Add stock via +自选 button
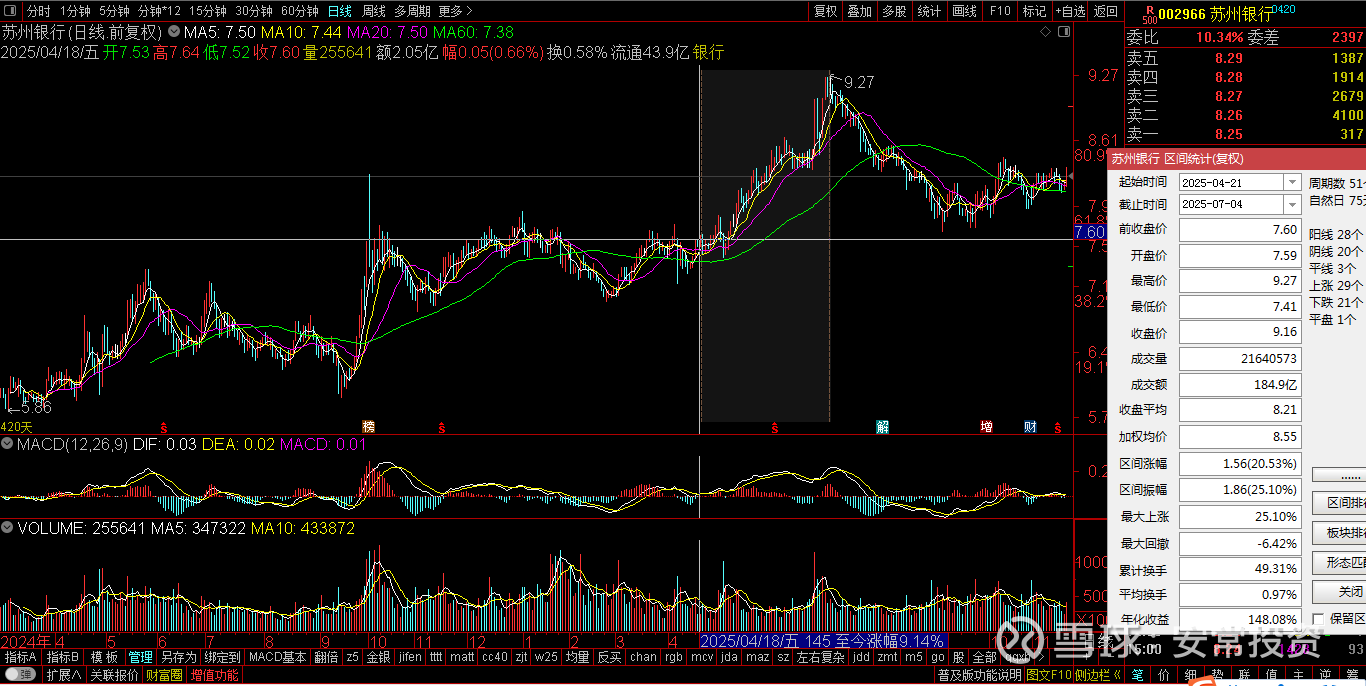 point(1069,11)
